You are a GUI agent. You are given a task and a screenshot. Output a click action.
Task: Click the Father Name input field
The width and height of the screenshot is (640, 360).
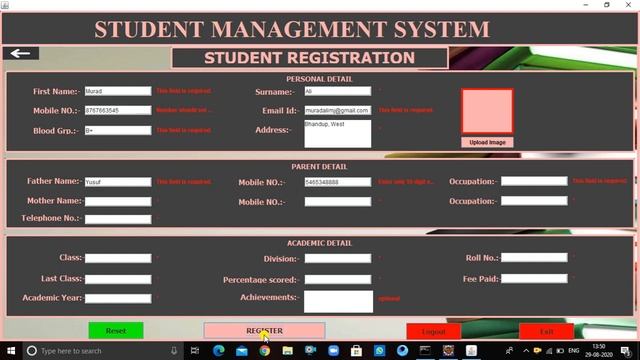[118, 182]
